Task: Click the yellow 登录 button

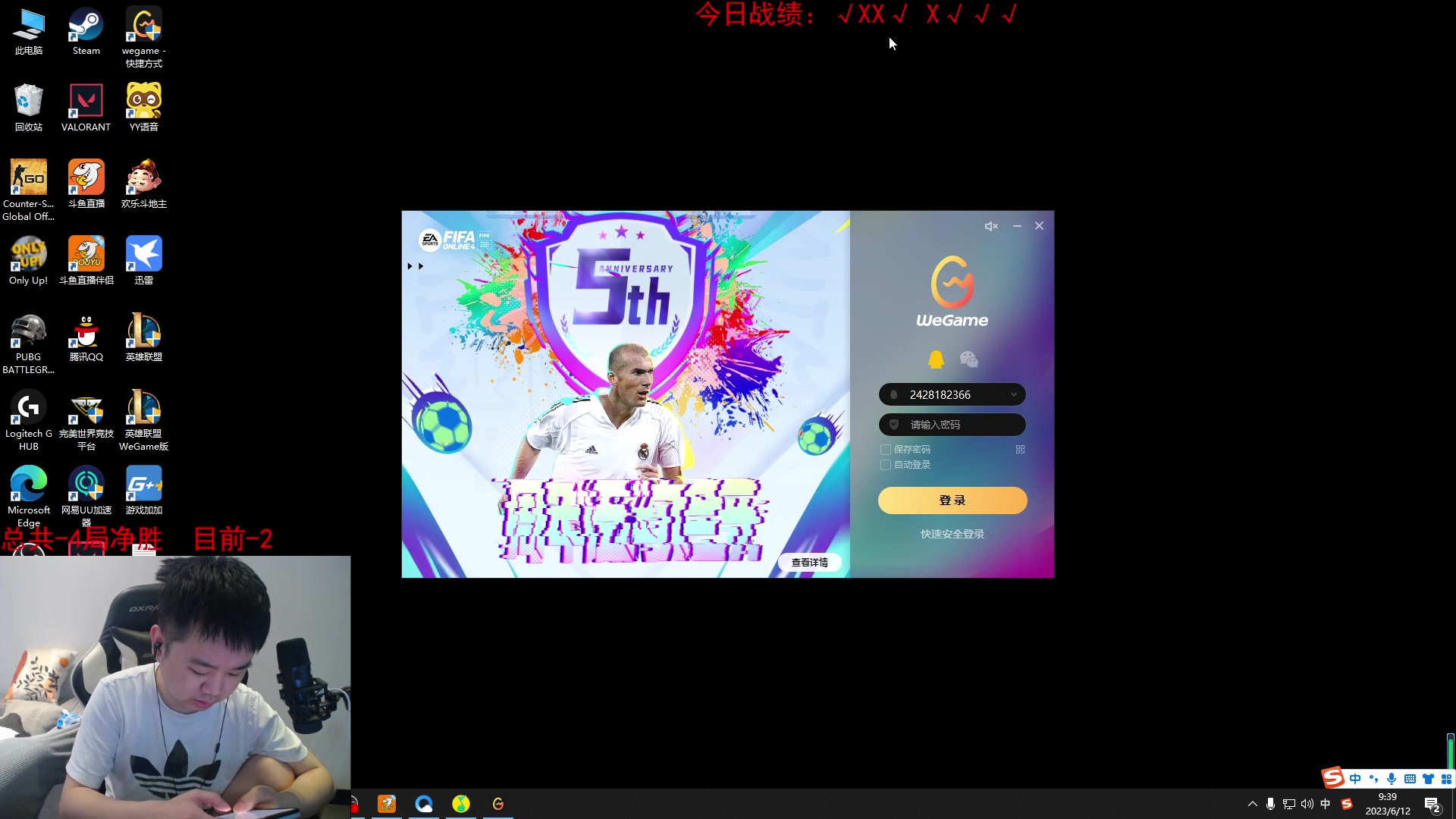Action: pos(952,500)
